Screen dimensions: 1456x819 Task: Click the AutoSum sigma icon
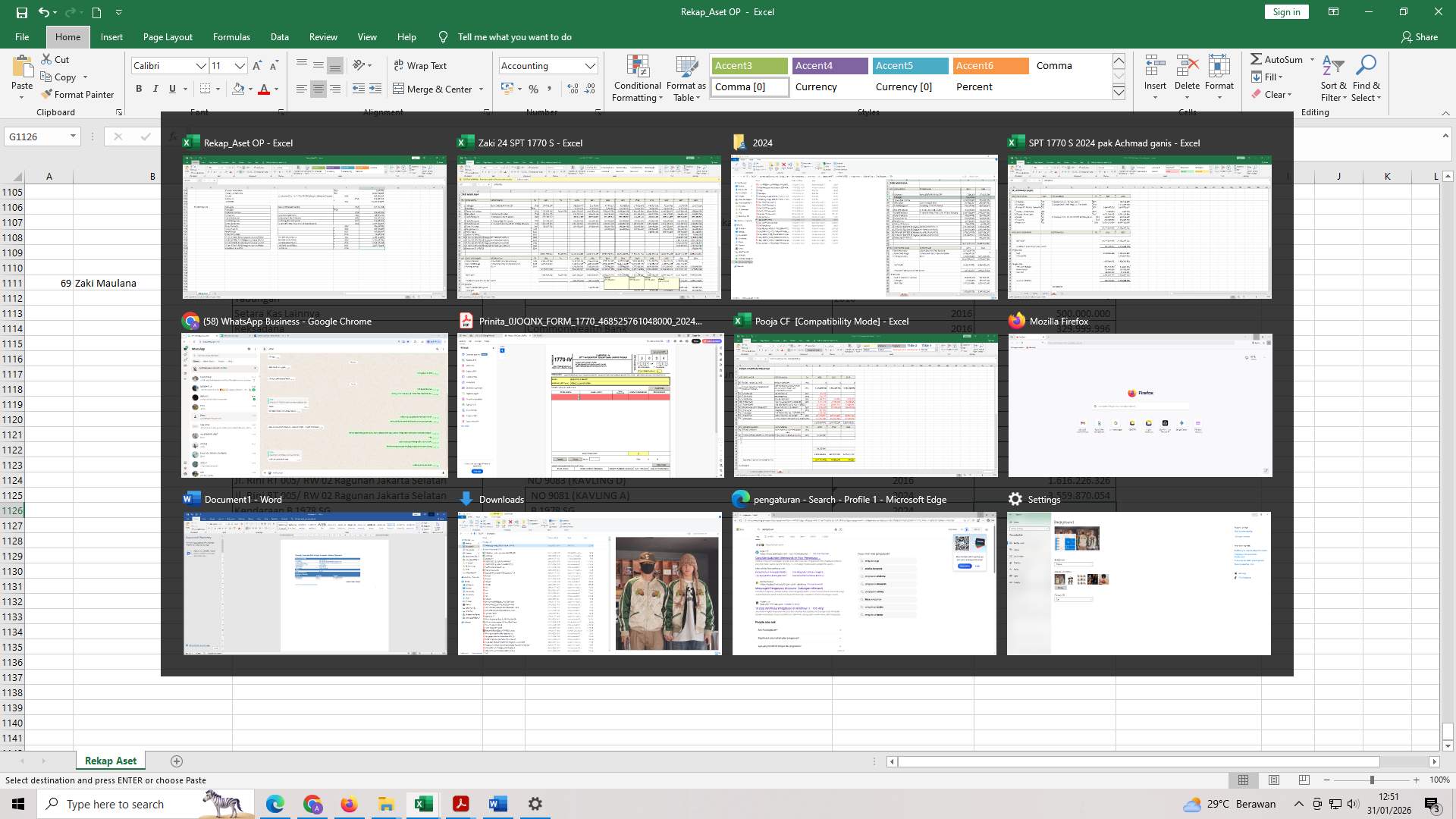(1256, 59)
